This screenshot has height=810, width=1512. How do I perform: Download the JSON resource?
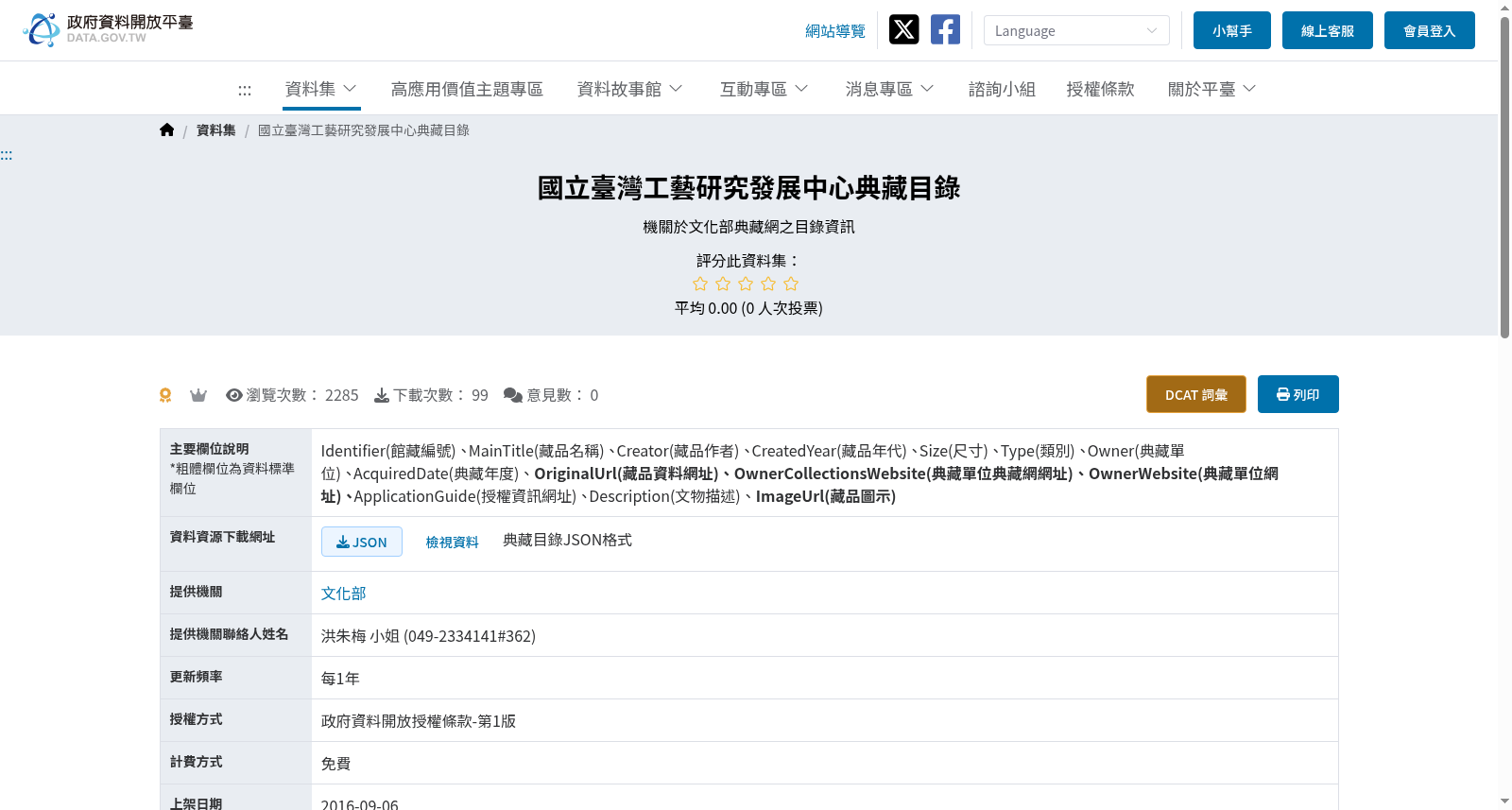(x=362, y=542)
